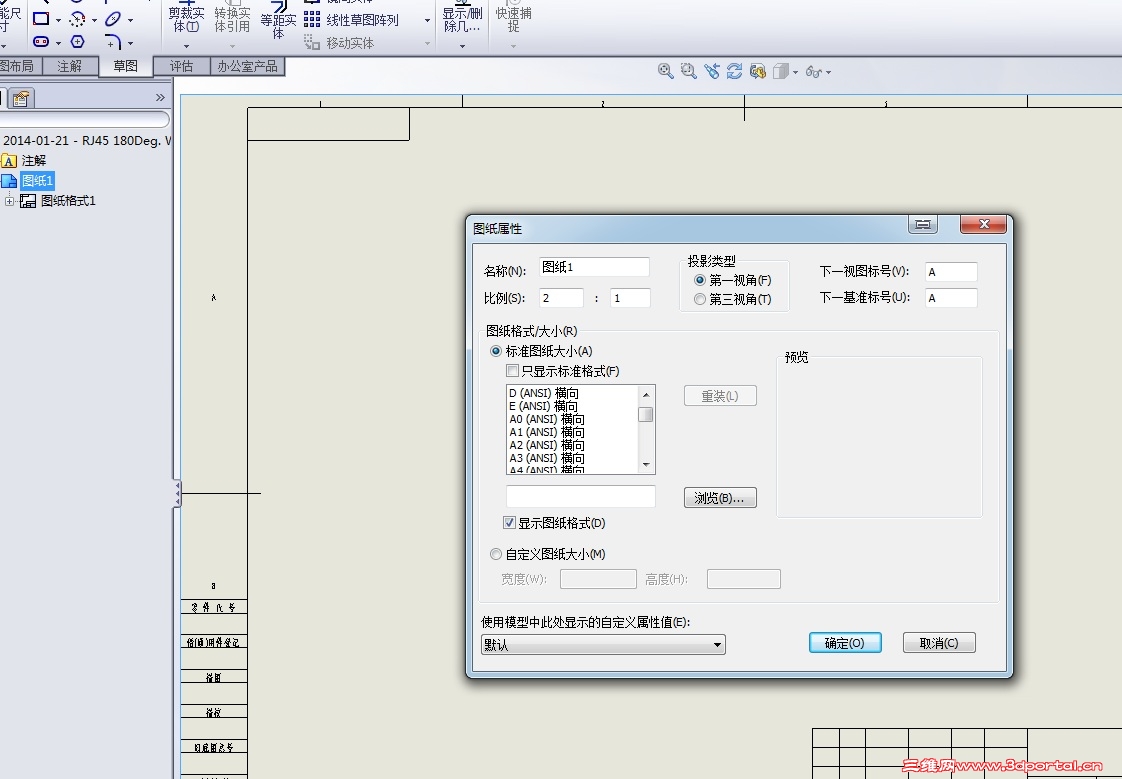Switch to the Evaluate (评估) tab
1122x779 pixels.
pyautogui.click(x=182, y=67)
